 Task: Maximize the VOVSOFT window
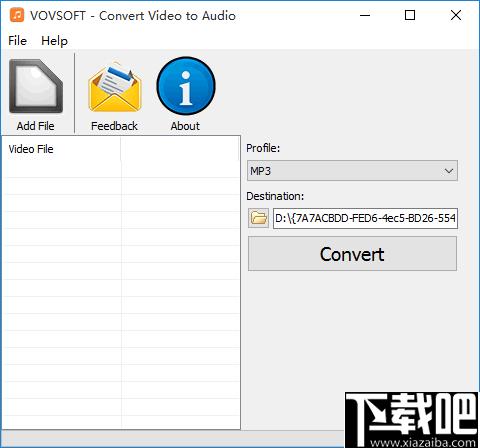click(410, 15)
